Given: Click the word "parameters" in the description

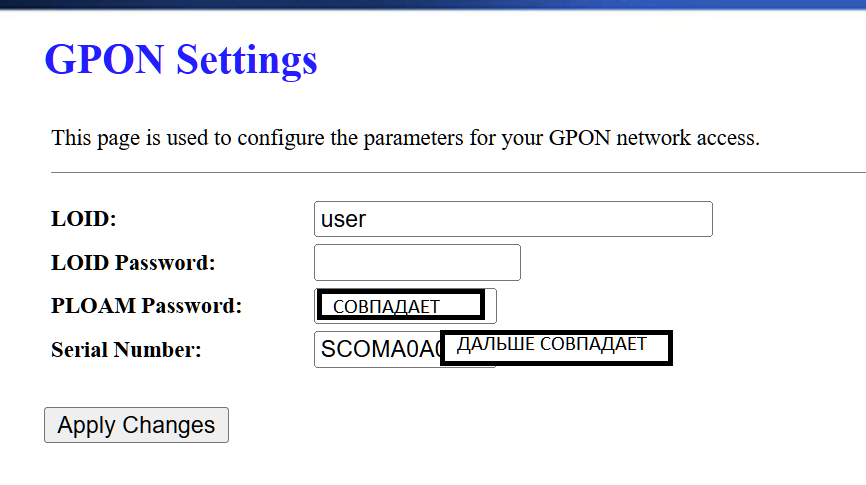Looking at the screenshot, I should [x=385, y=137].
